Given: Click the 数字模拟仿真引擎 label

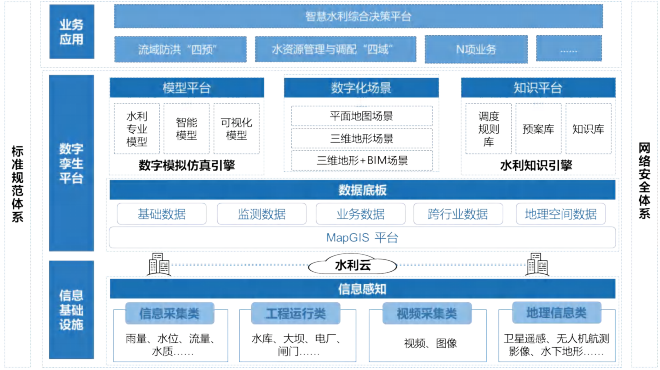Looking at the screenshot, I should point(187,165).
